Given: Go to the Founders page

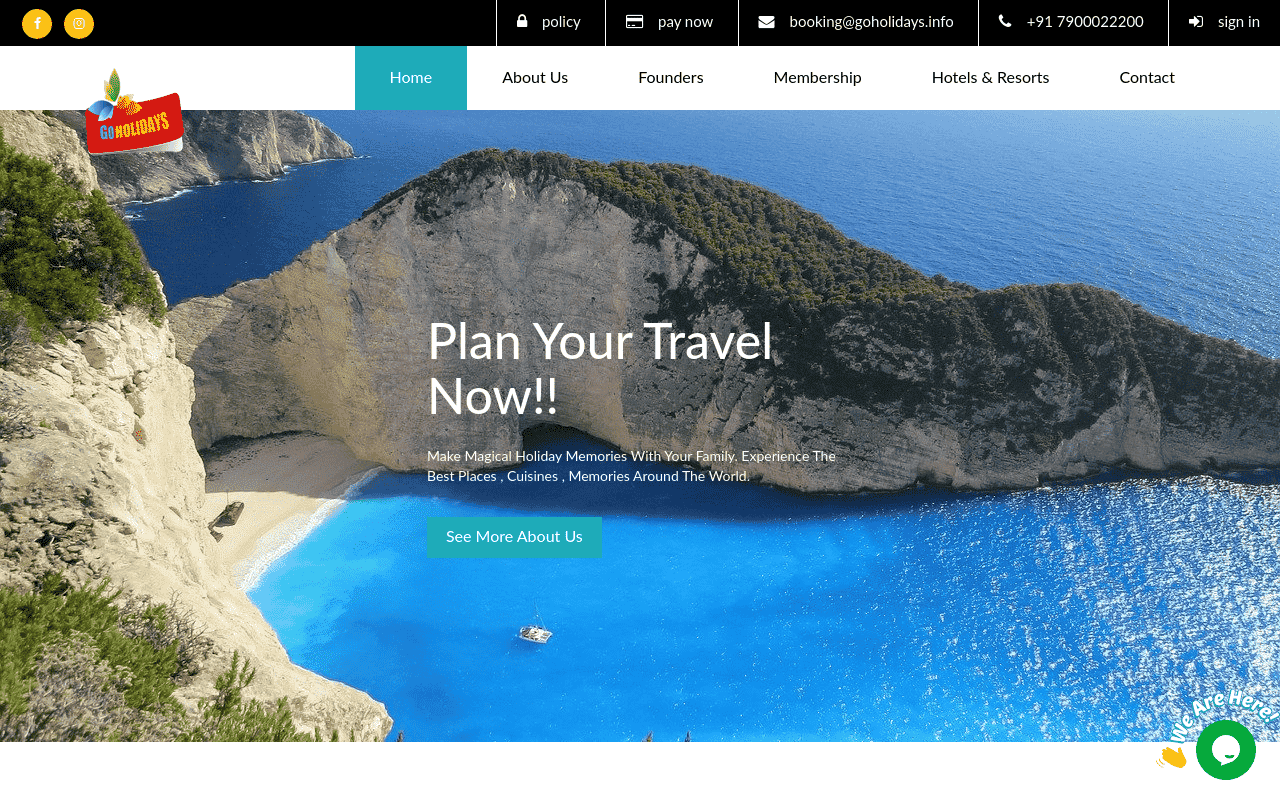Looking at the screenshot, I should (671, 78).
